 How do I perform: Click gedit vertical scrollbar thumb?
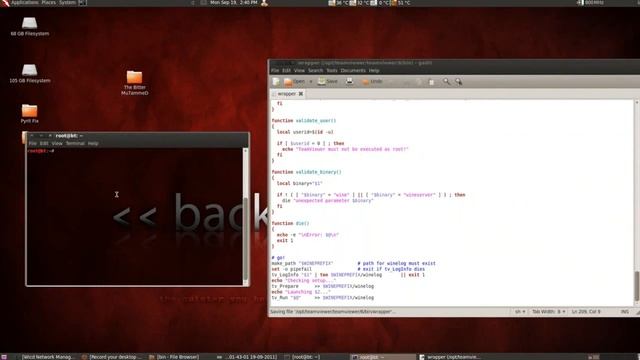(x=636, y=286)
